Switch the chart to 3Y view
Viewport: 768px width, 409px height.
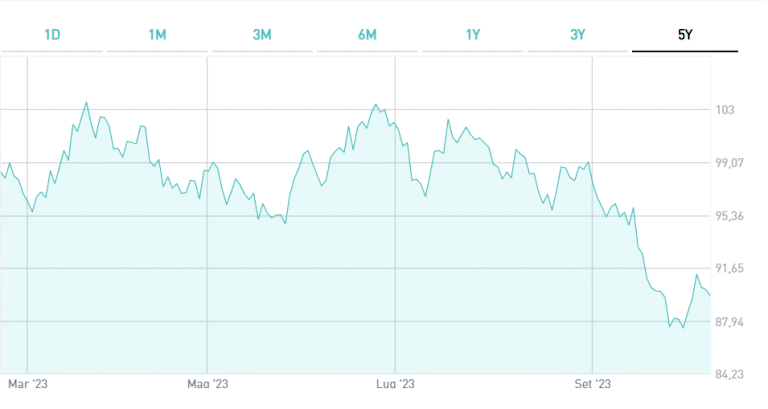pyautogui.click(x=578, y=35)
